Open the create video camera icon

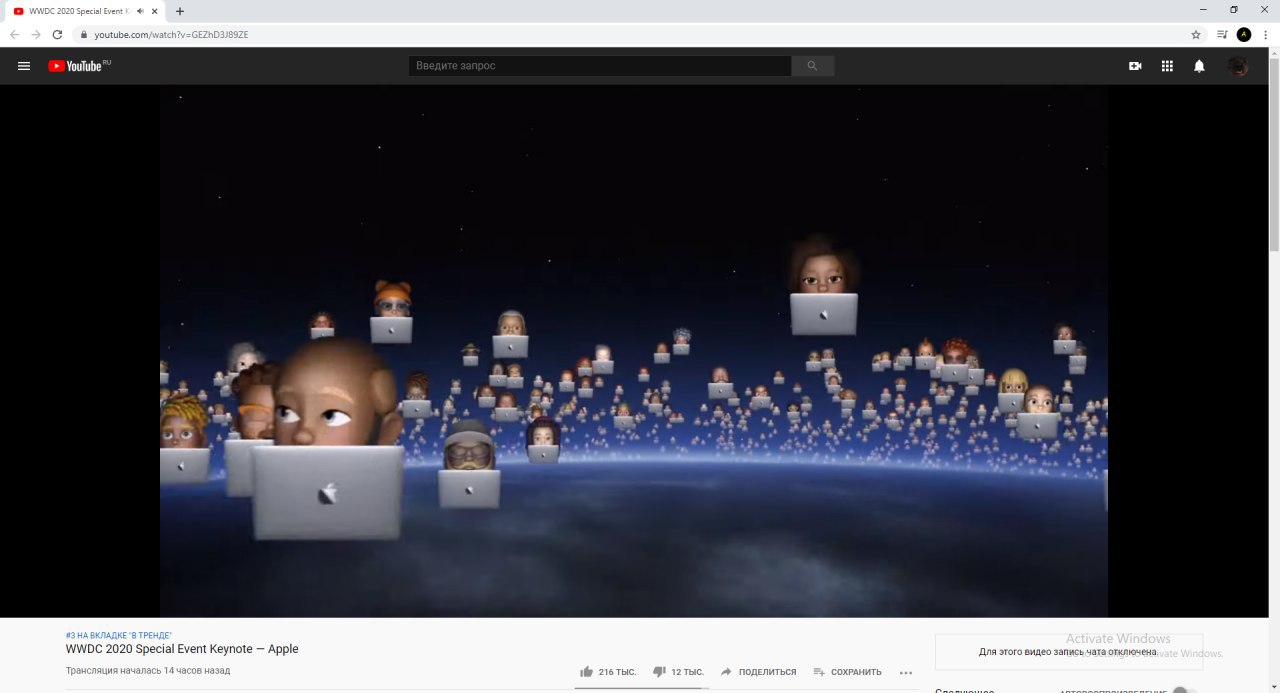click(1135, 66)
